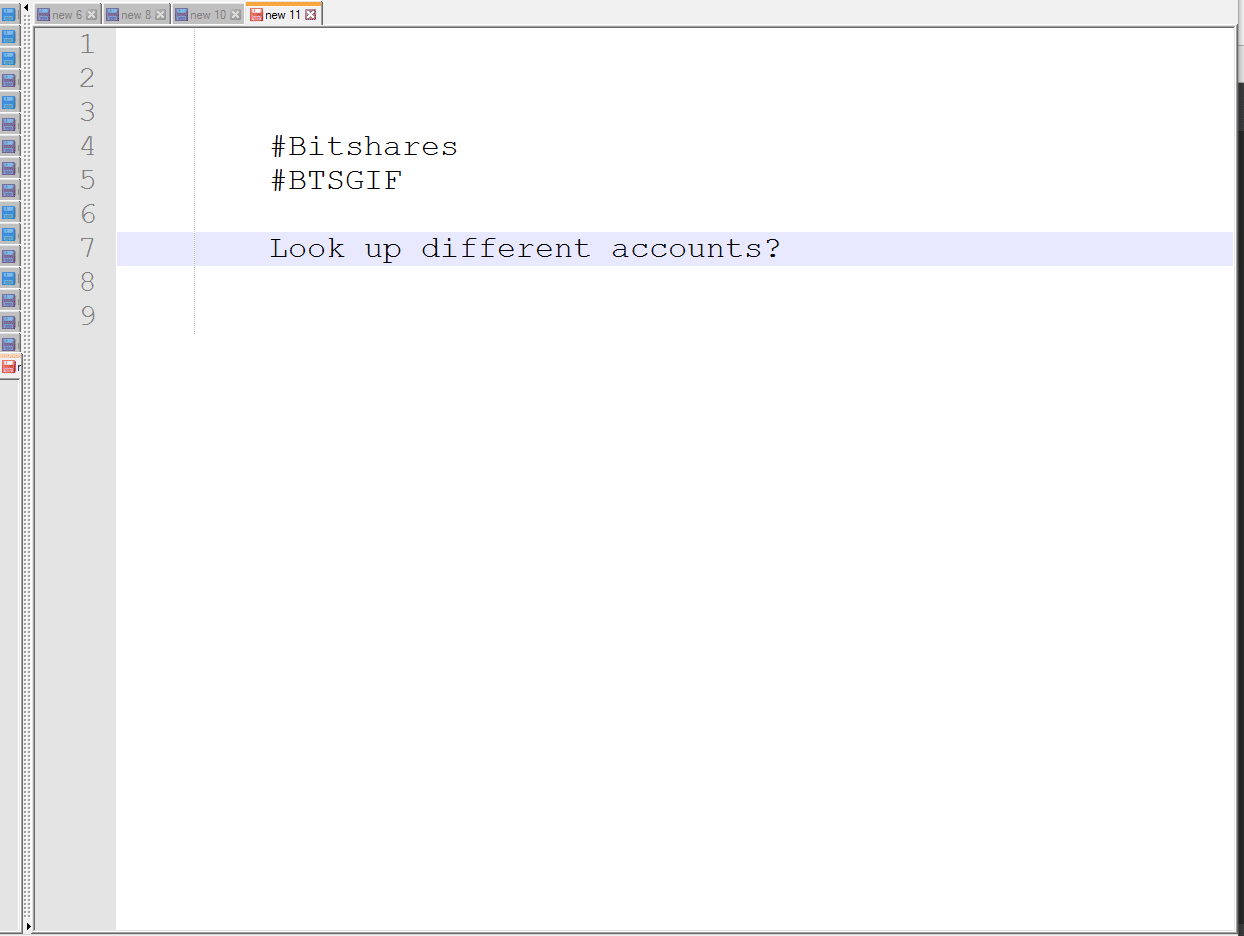Activate the "new 11" tab

point(282,15)
